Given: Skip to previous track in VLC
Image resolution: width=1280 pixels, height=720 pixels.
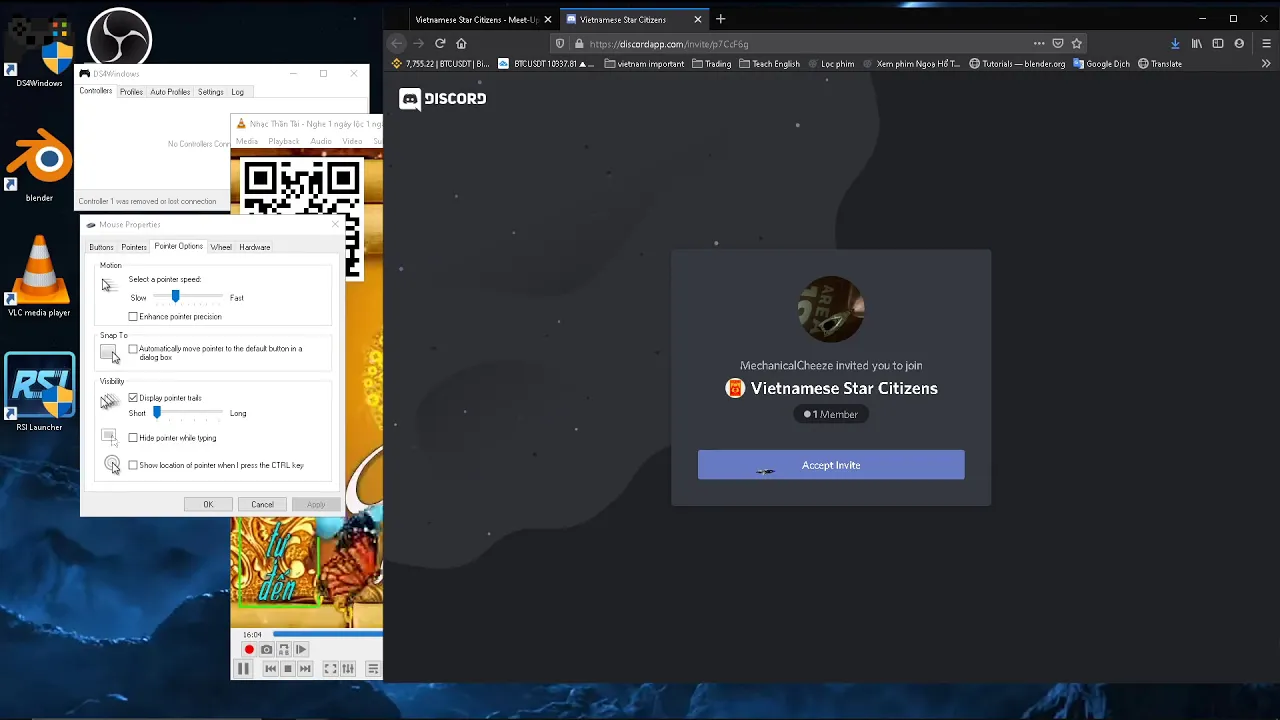Looking at the screenshot, I should coord(270,669).
